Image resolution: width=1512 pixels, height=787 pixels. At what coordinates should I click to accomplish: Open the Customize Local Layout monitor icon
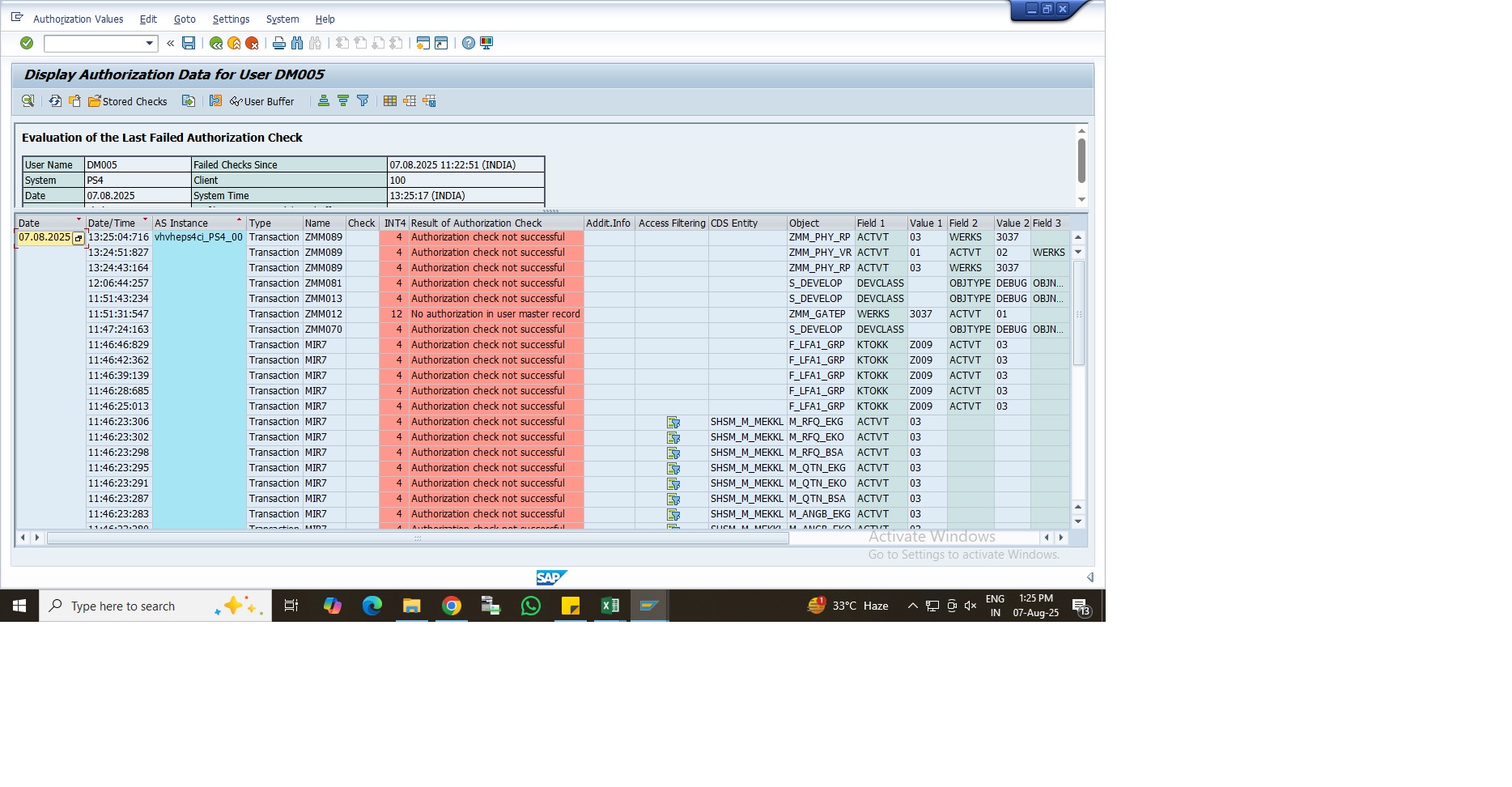pos(486,43)
